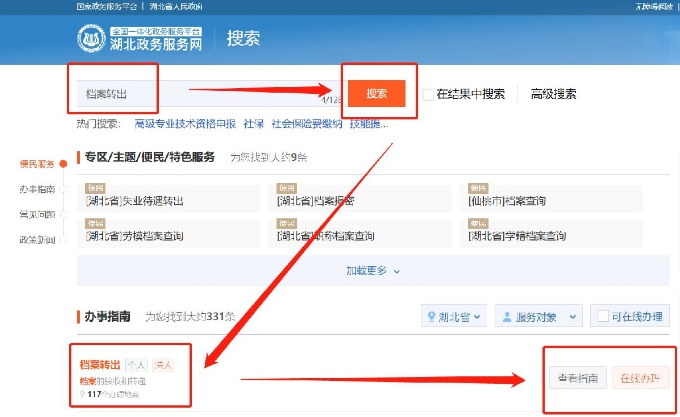Image resolution: width=680 pixels, height=417 pixels.
Task: Expand 加载更多 to load more results
Action: pyautogui.click(x=373, y=271)
